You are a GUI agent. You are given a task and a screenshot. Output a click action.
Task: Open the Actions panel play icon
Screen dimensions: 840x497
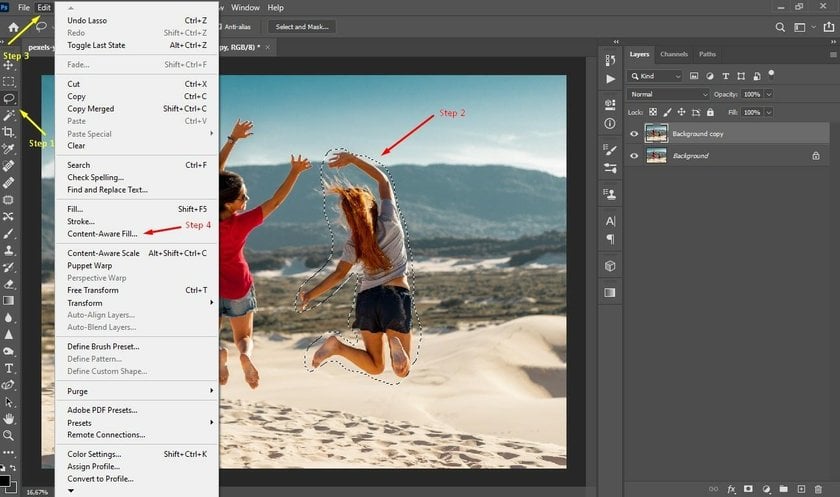coord(610,79)
